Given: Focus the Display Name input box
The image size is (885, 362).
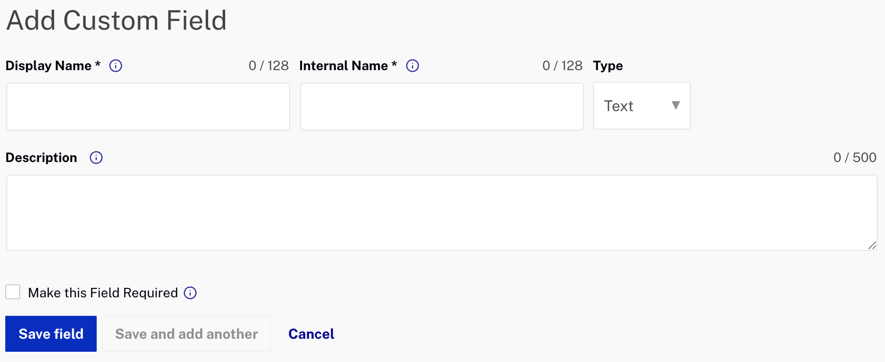Looking at the screenshot, I should click(148, 106).
